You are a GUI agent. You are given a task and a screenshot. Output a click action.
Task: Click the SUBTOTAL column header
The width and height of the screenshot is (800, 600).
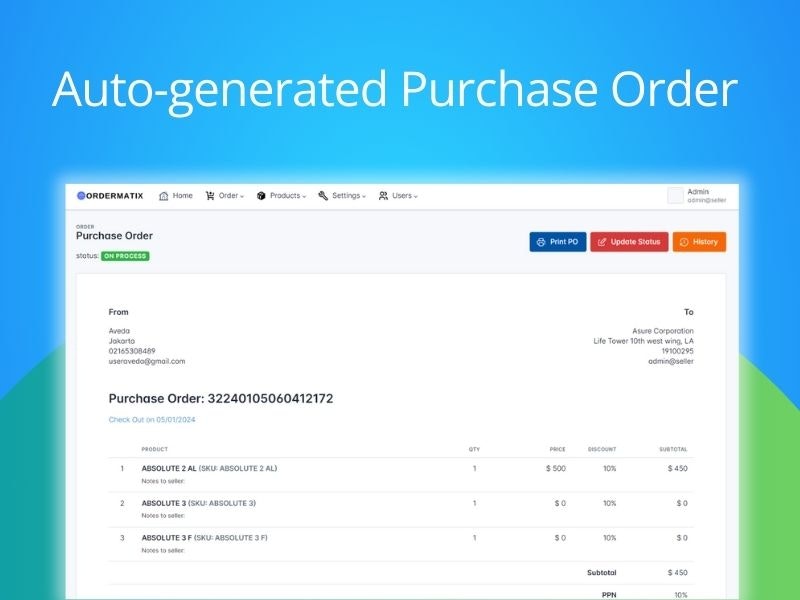[673, 449]
